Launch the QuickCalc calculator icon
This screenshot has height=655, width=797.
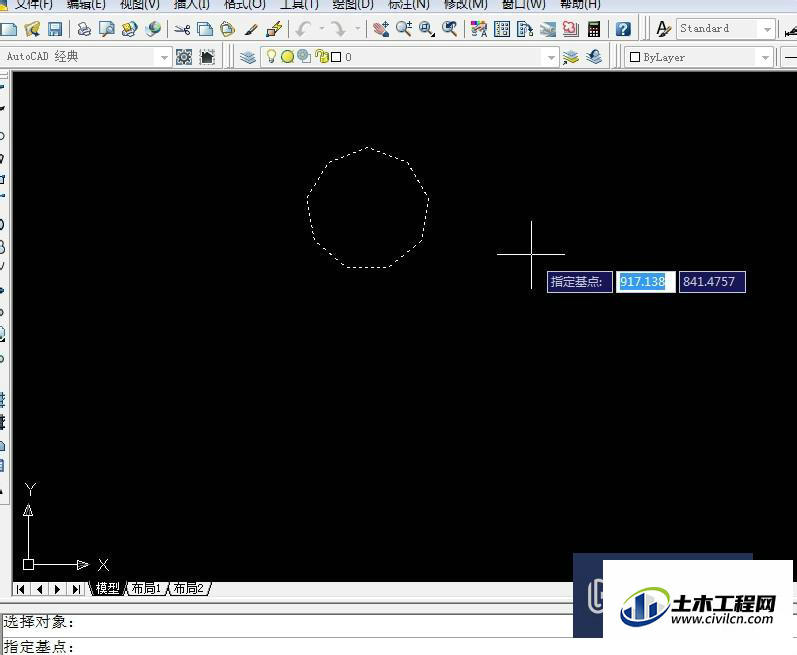point(594,28)
